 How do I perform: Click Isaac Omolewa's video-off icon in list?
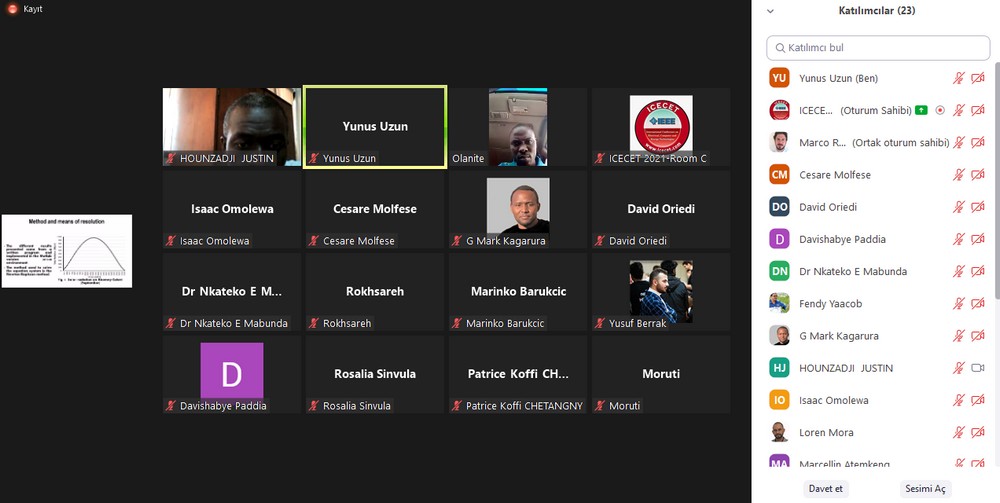point(978,401)
